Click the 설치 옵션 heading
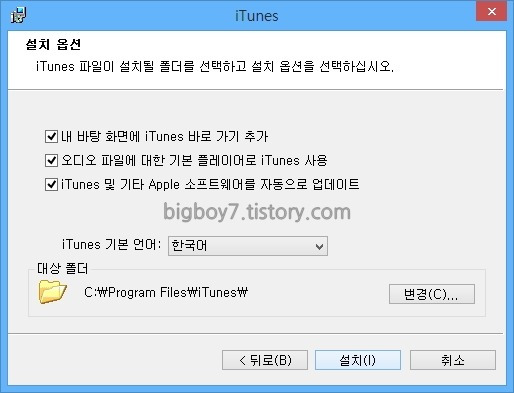 pos(53,44)
